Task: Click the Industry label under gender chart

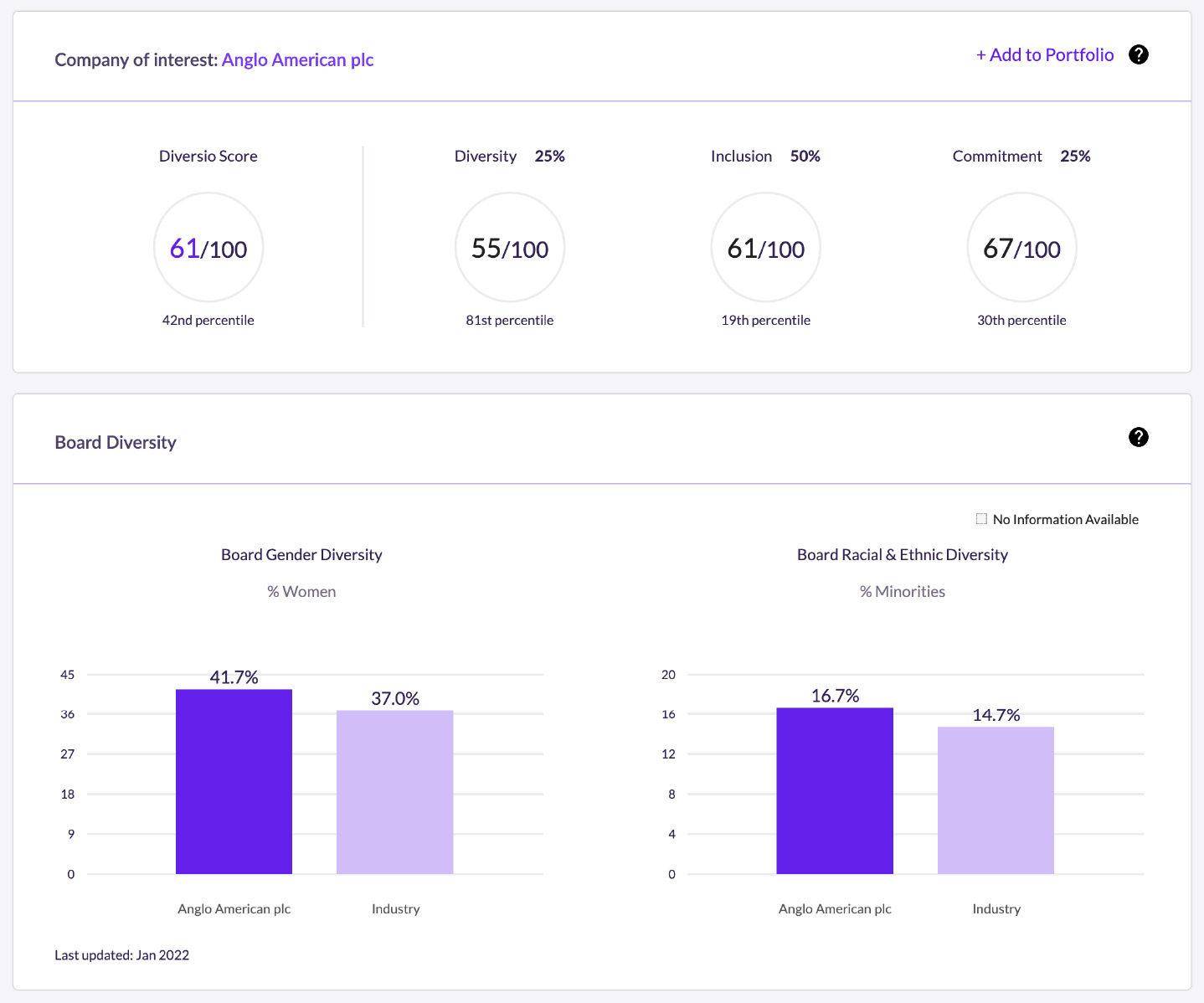Action: [x=396, y=908]
